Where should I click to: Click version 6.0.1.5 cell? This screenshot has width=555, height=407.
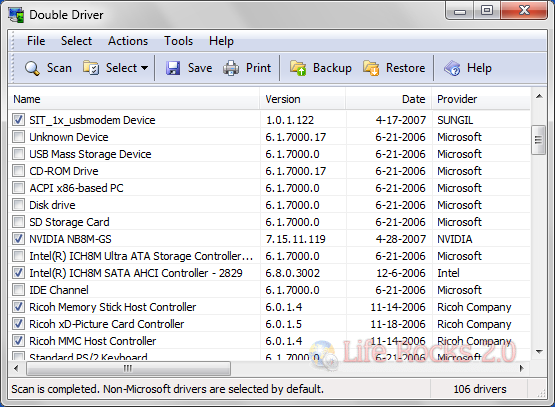[284, 324]
